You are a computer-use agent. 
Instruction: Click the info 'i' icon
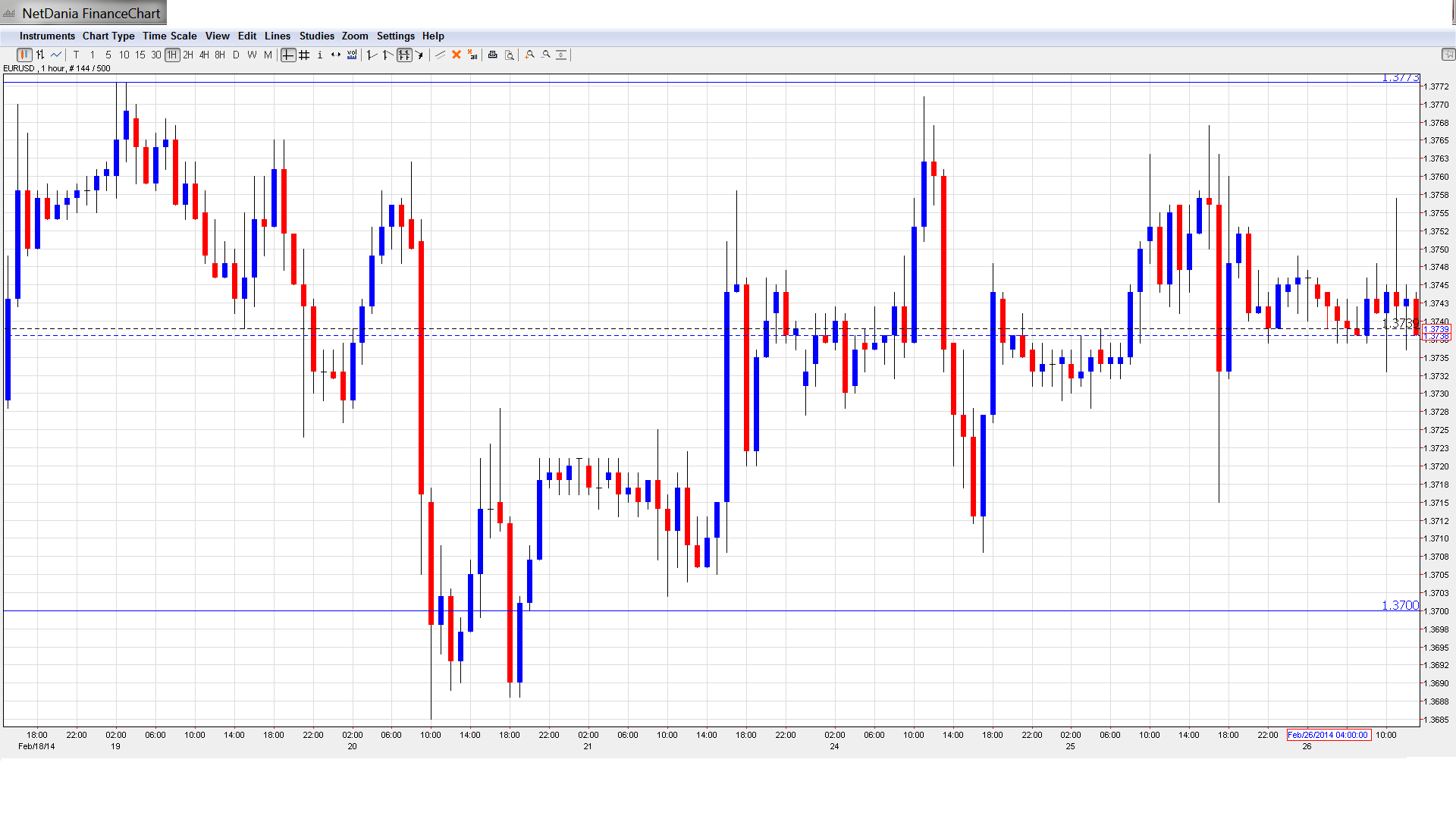click(320, 55)
